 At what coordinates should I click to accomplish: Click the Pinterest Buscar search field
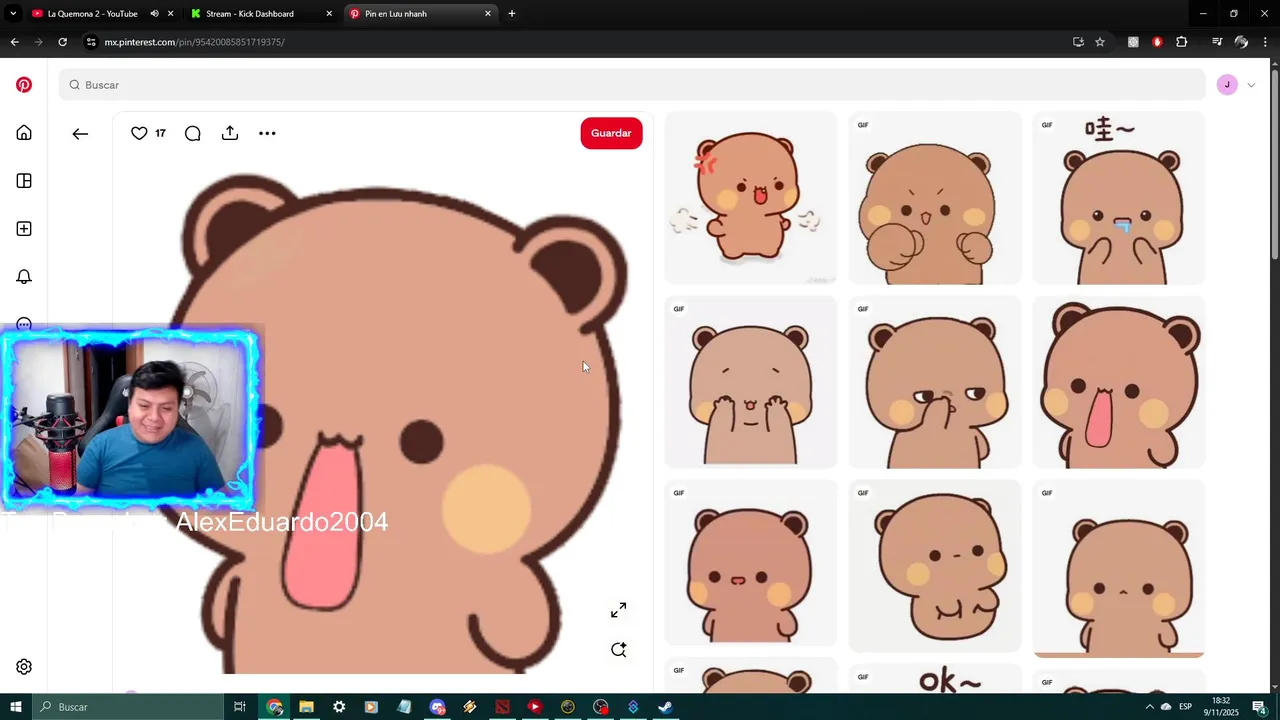(x=632, y=85)
